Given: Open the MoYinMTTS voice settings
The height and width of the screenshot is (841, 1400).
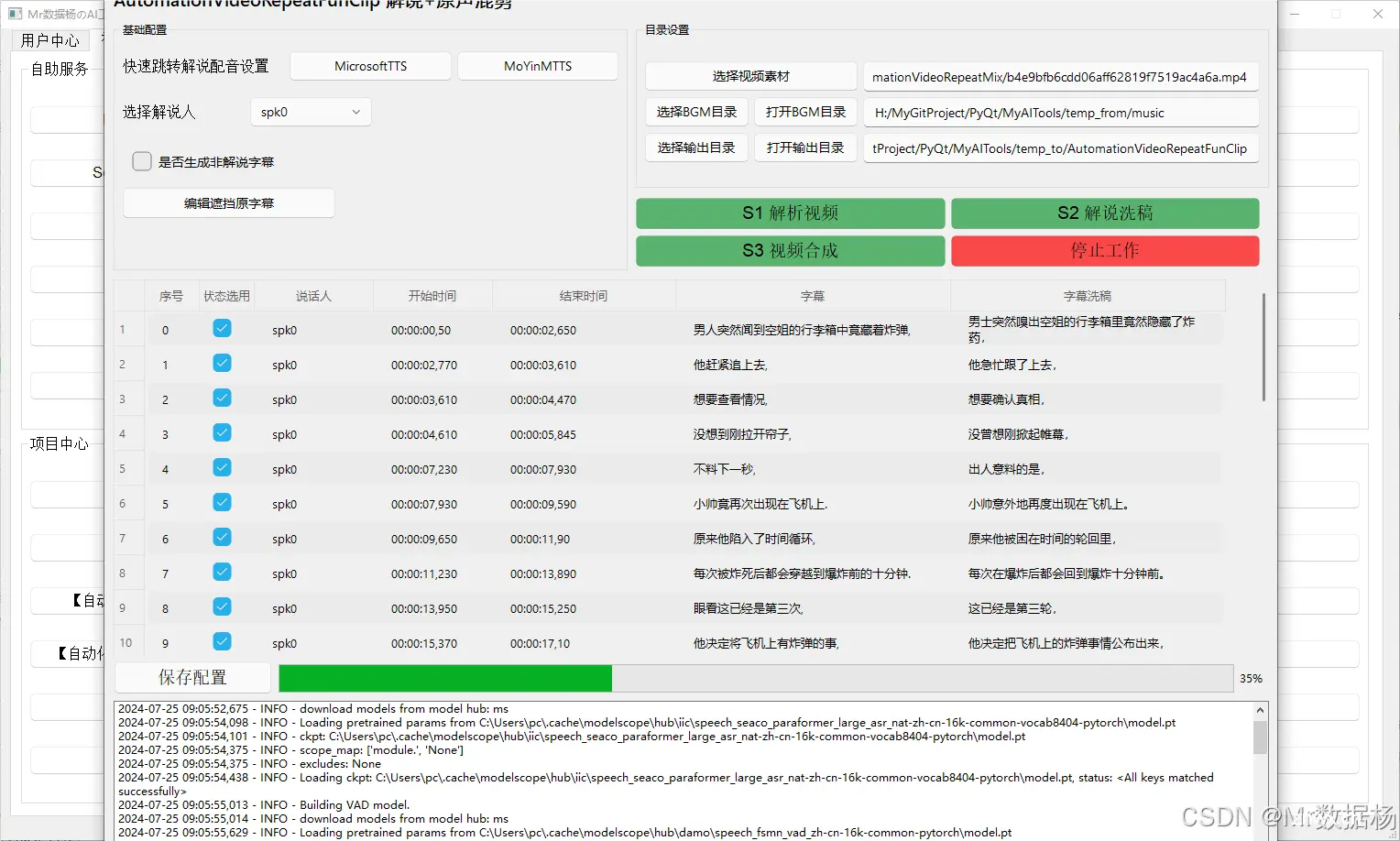Looking at the screenshot, I should coord(538,66).
